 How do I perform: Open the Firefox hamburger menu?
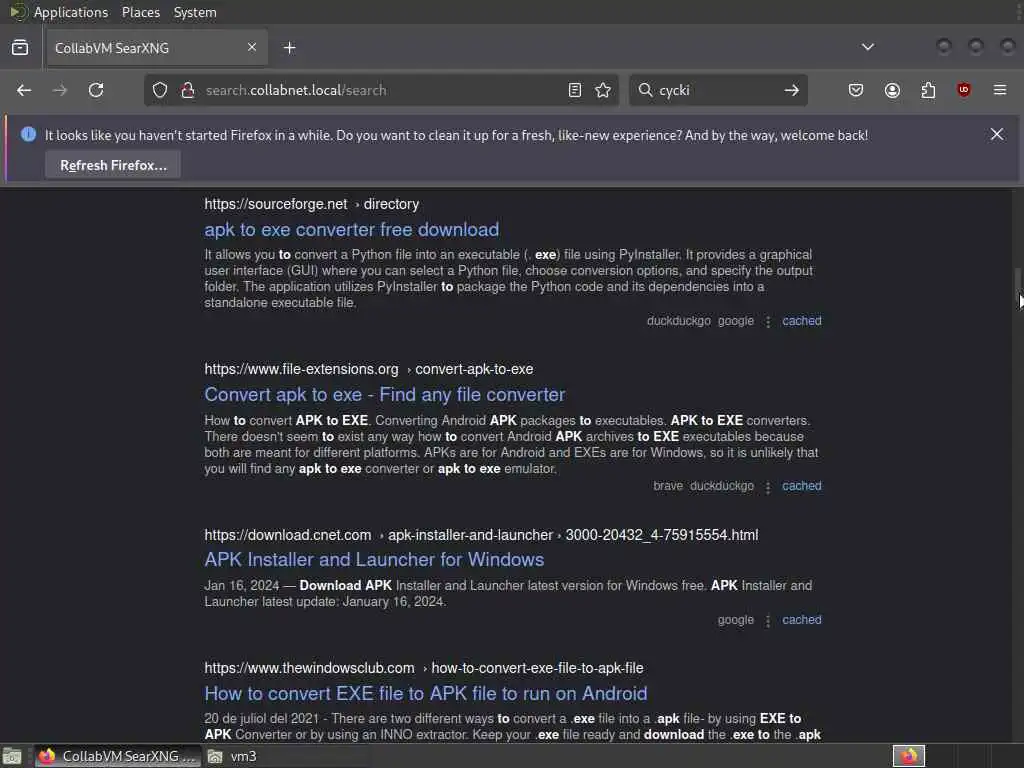1000,90
